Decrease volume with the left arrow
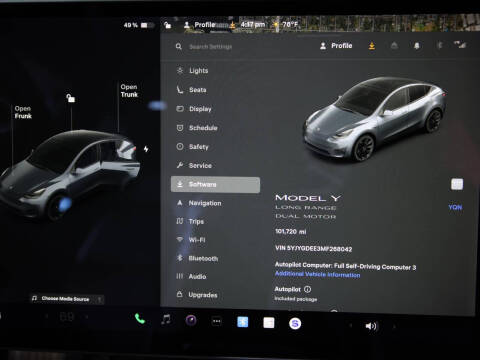The width and height of the screenshot is (480, 360). click(x=350, y=325)
